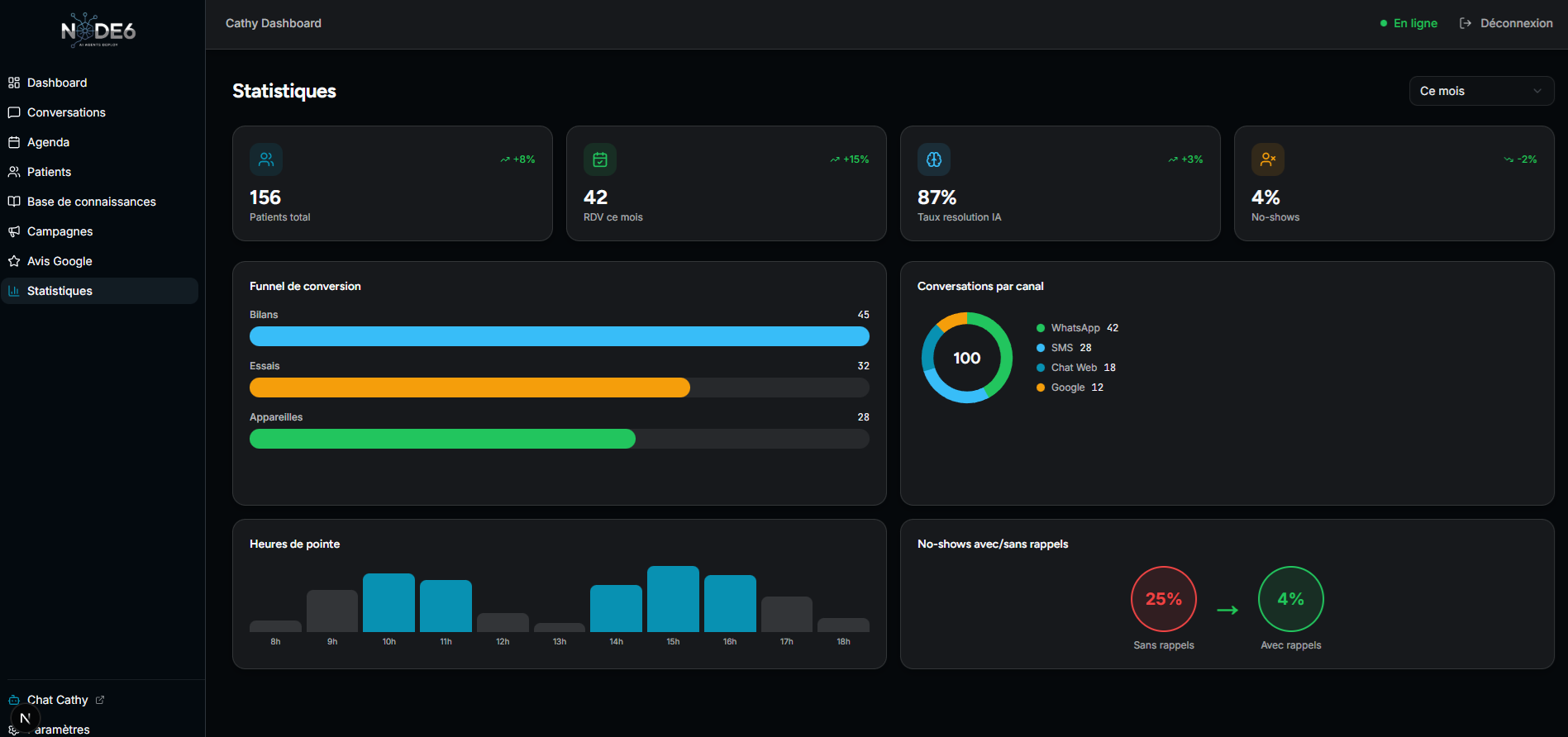Click the Avis Google star icon

click(14, 261)
